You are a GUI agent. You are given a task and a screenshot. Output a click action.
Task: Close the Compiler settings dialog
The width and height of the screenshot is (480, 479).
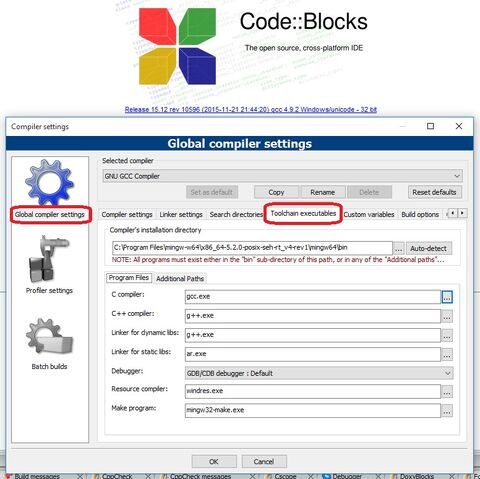click(x=459, y=126)
